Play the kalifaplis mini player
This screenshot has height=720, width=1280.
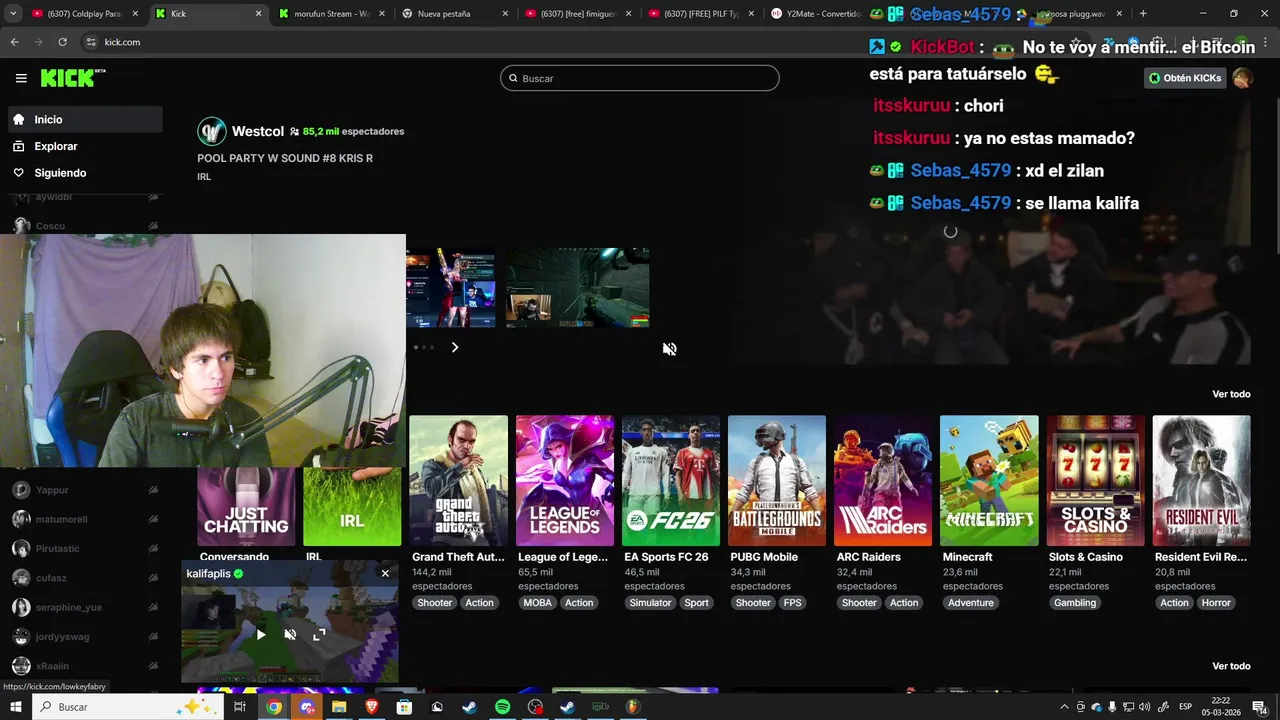[261, 635]
